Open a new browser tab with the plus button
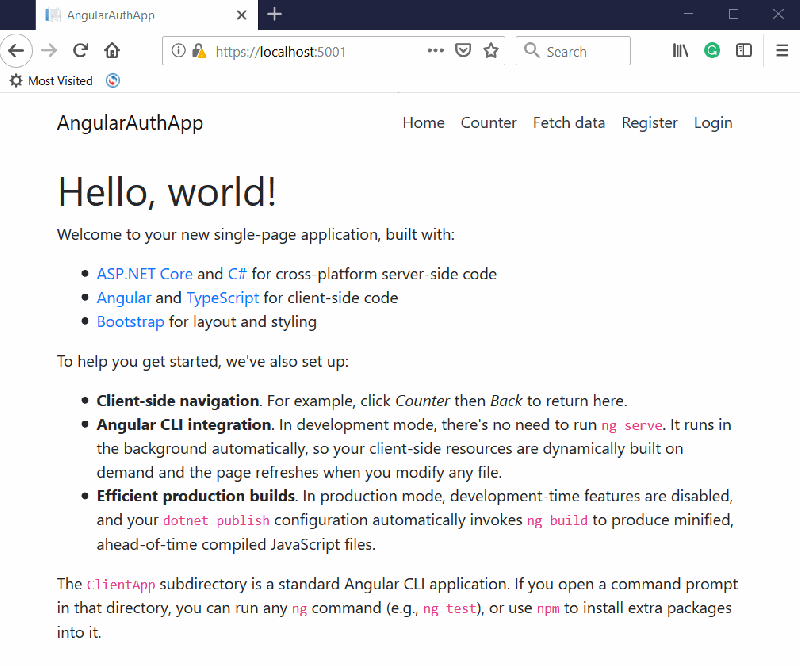The width and height of the screenshot is (800, 666). [x=274, y=15]
